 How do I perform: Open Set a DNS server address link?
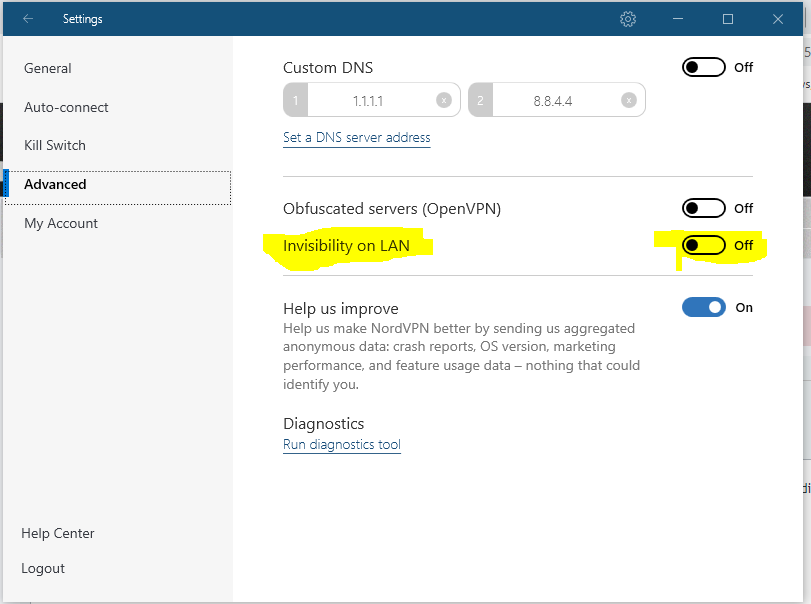[356, 138]
